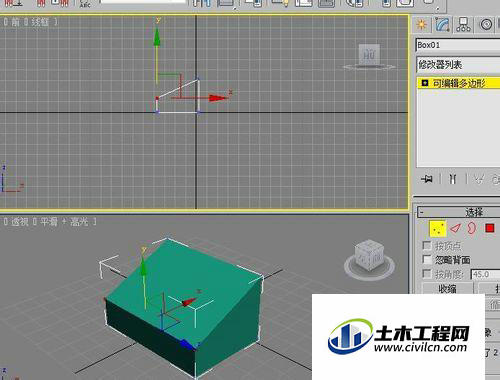This screenshot has height=380, width=500.
Task: Select the 可编辑多边形 entry in the modifier stack
Action: [x=459, y=83]
